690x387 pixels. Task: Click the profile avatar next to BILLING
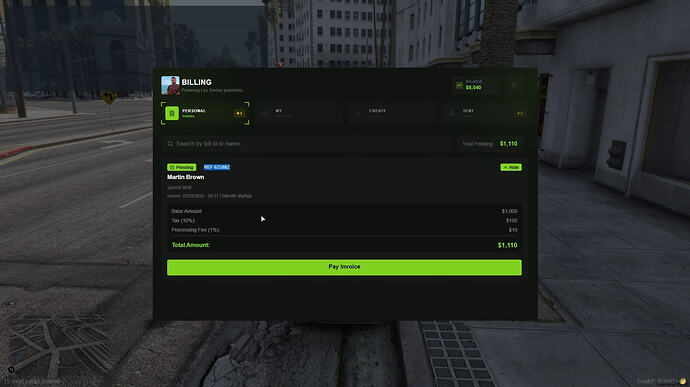(x=170, y=85)
